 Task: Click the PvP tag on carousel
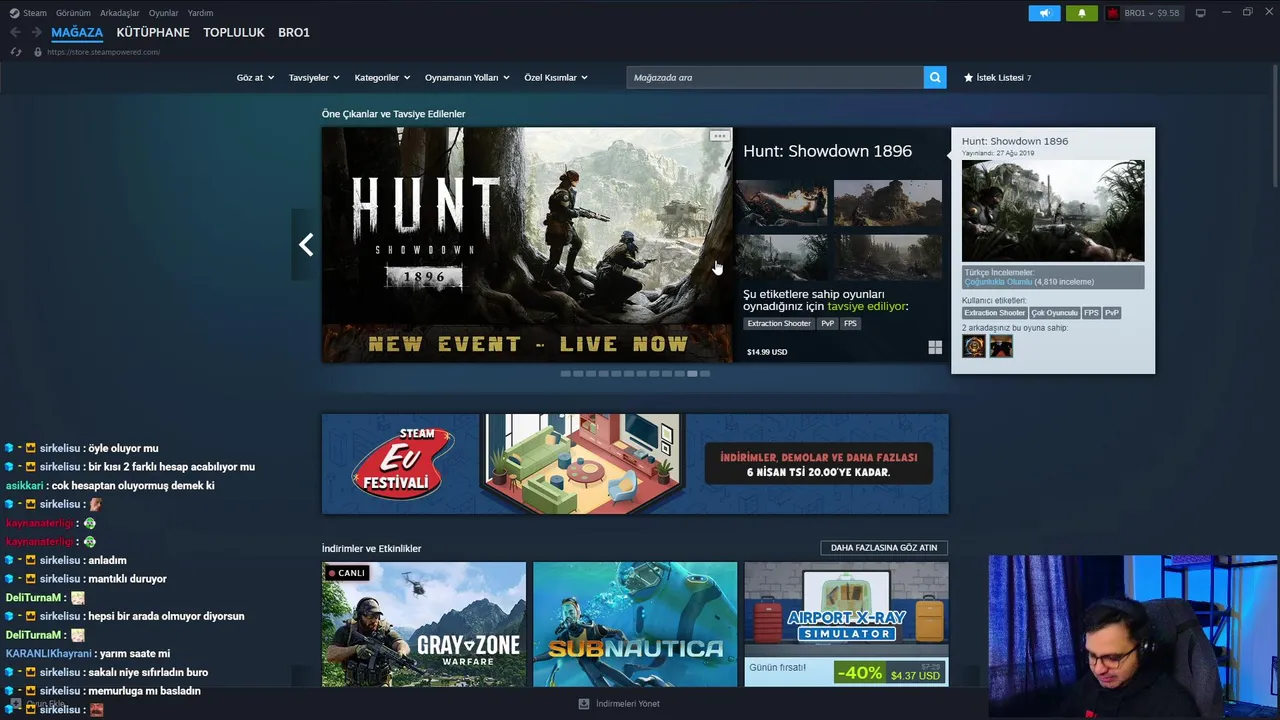(x=827, y=323)
